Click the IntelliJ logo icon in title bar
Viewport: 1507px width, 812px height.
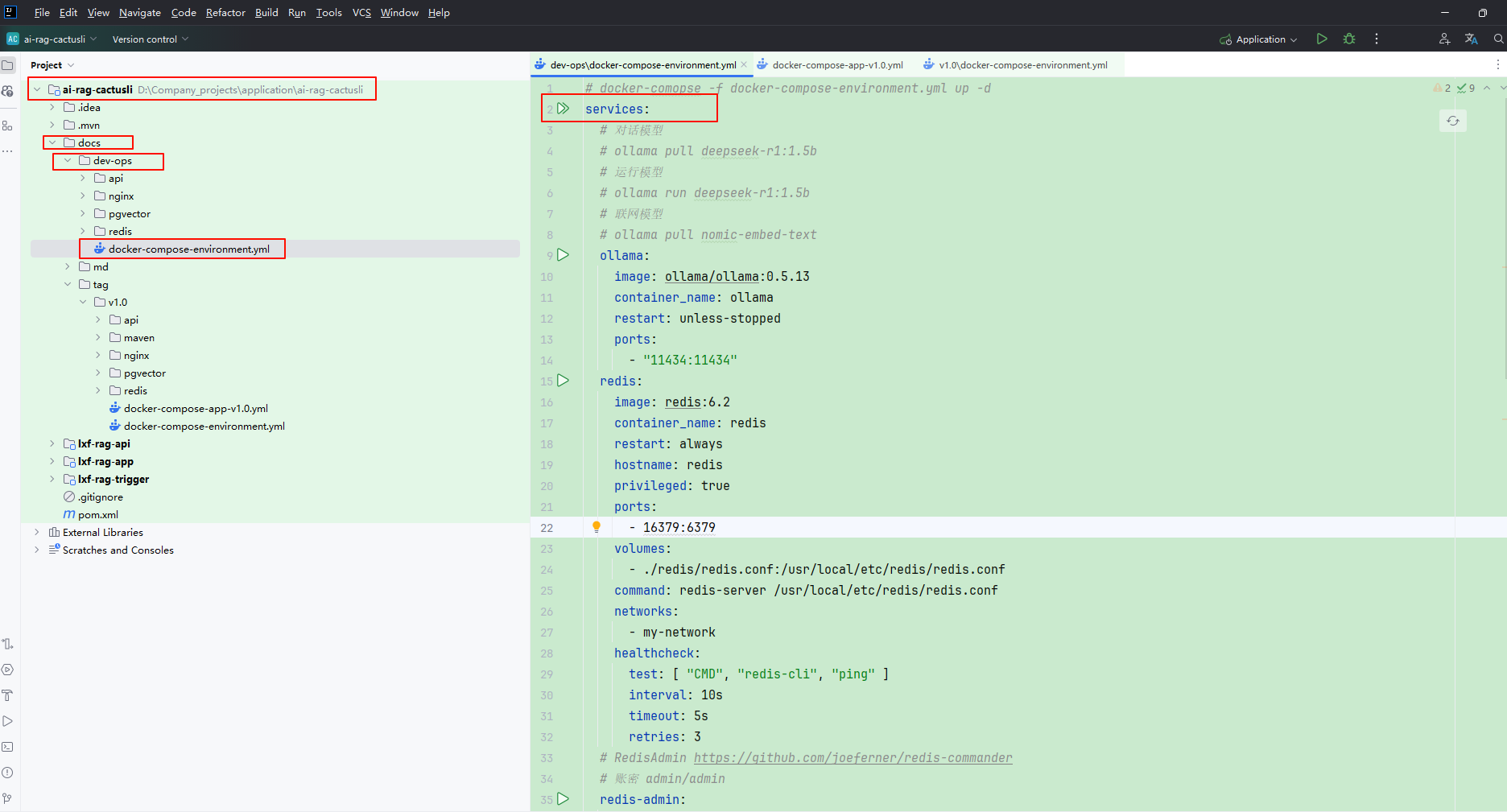point(10,12)
